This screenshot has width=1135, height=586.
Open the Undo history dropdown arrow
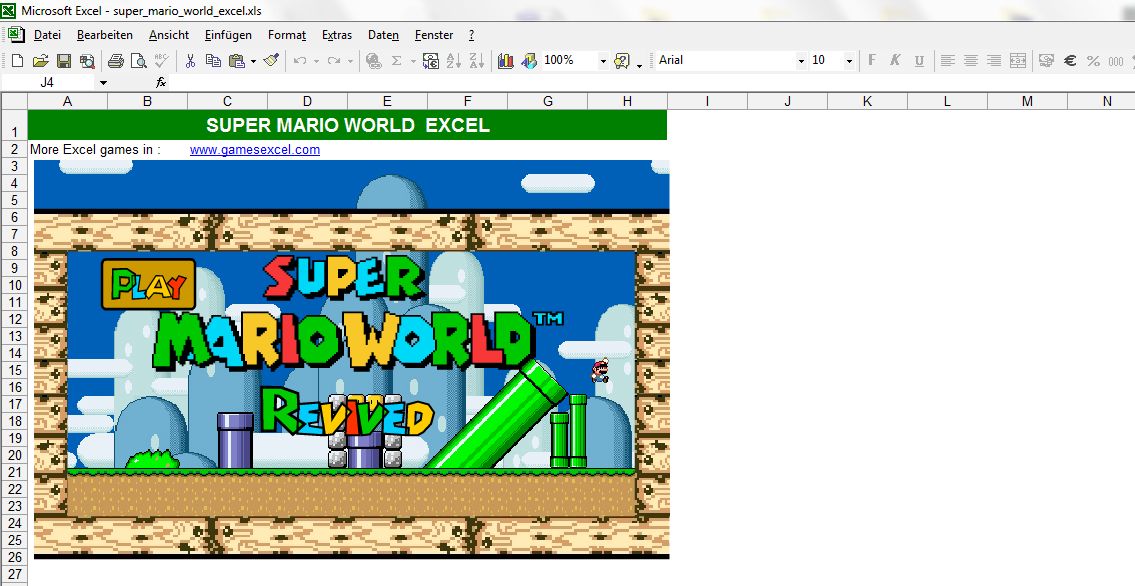coord(316,61)
